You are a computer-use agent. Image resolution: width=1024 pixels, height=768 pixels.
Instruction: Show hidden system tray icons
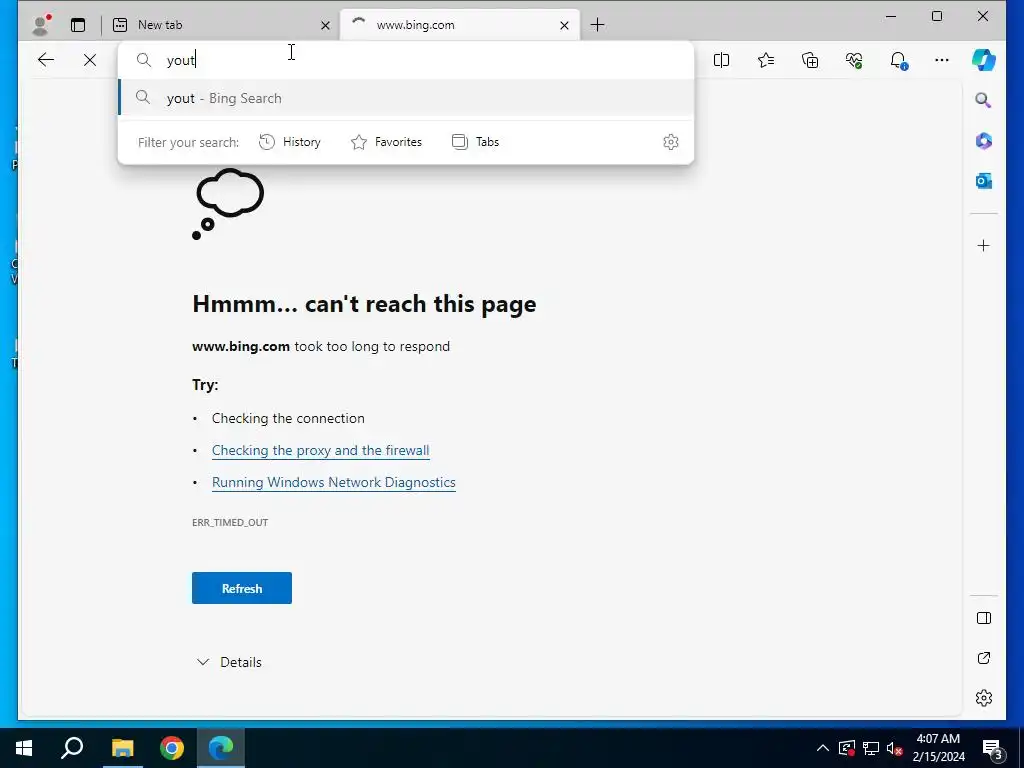pyautogui.click(x=823, y=748)
